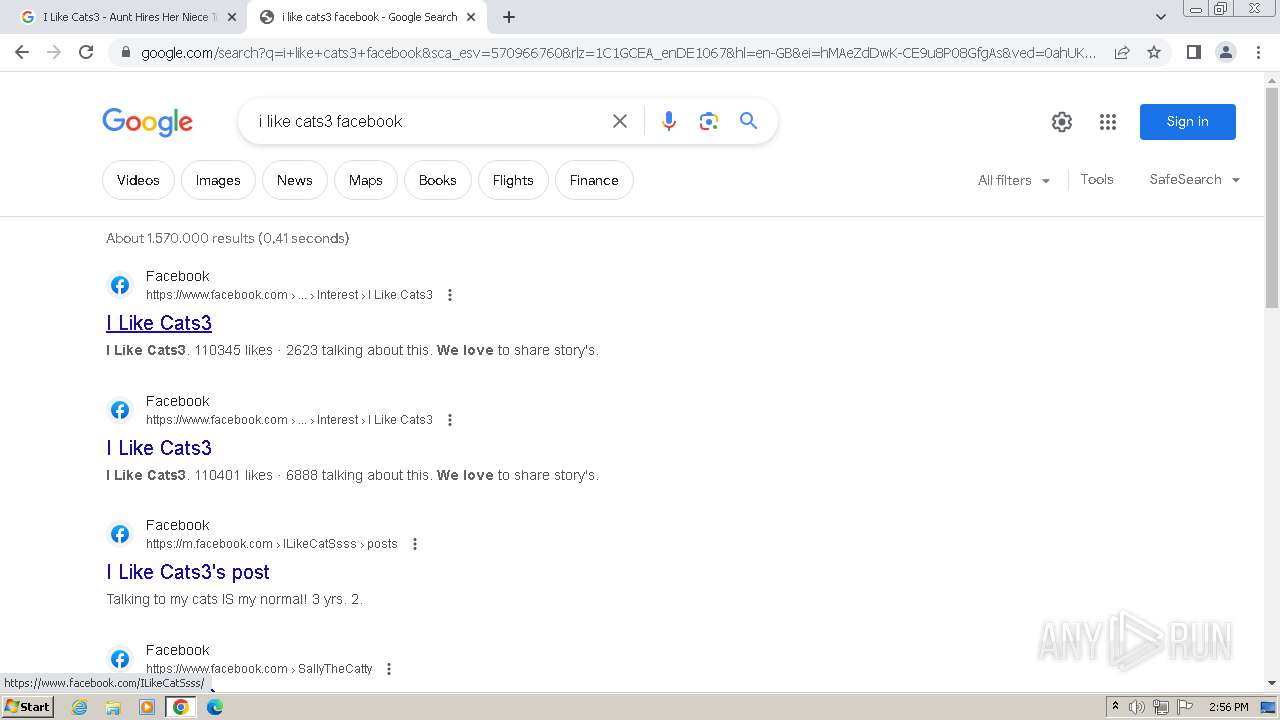This screenshot has width=1280, height=720.
Task: Click the Facebook favicon of first result
Action: click(x=120, y=285)
